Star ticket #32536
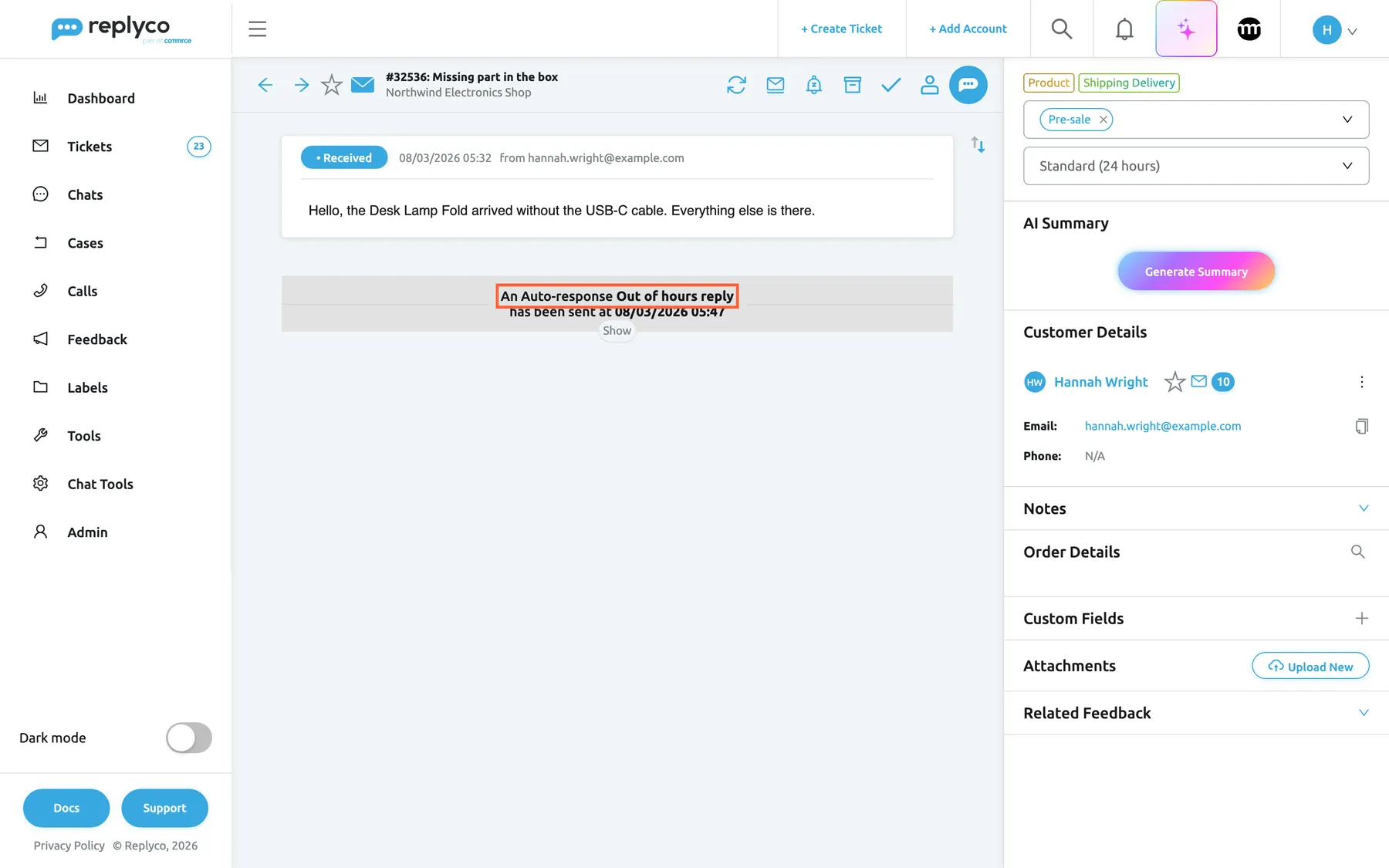The image size is (1389, 868). [332, 84]
